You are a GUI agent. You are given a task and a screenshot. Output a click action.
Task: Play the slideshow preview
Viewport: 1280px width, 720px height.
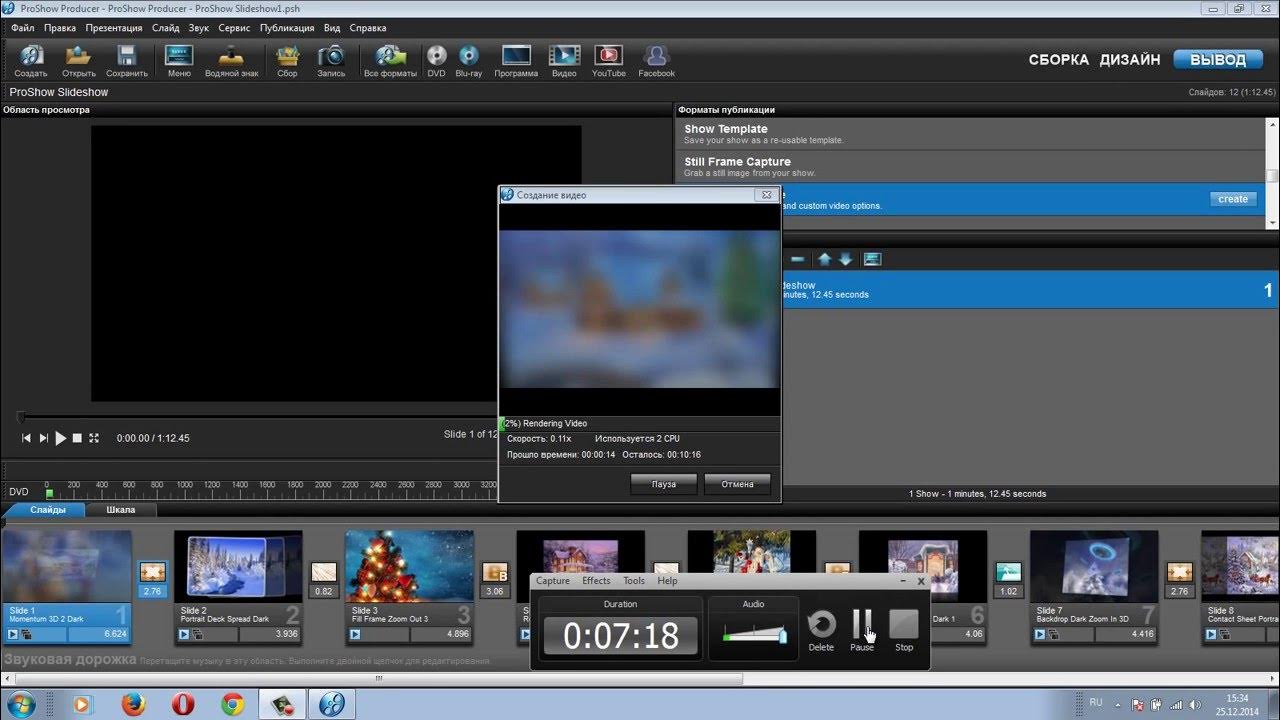(x=60, y=438)
